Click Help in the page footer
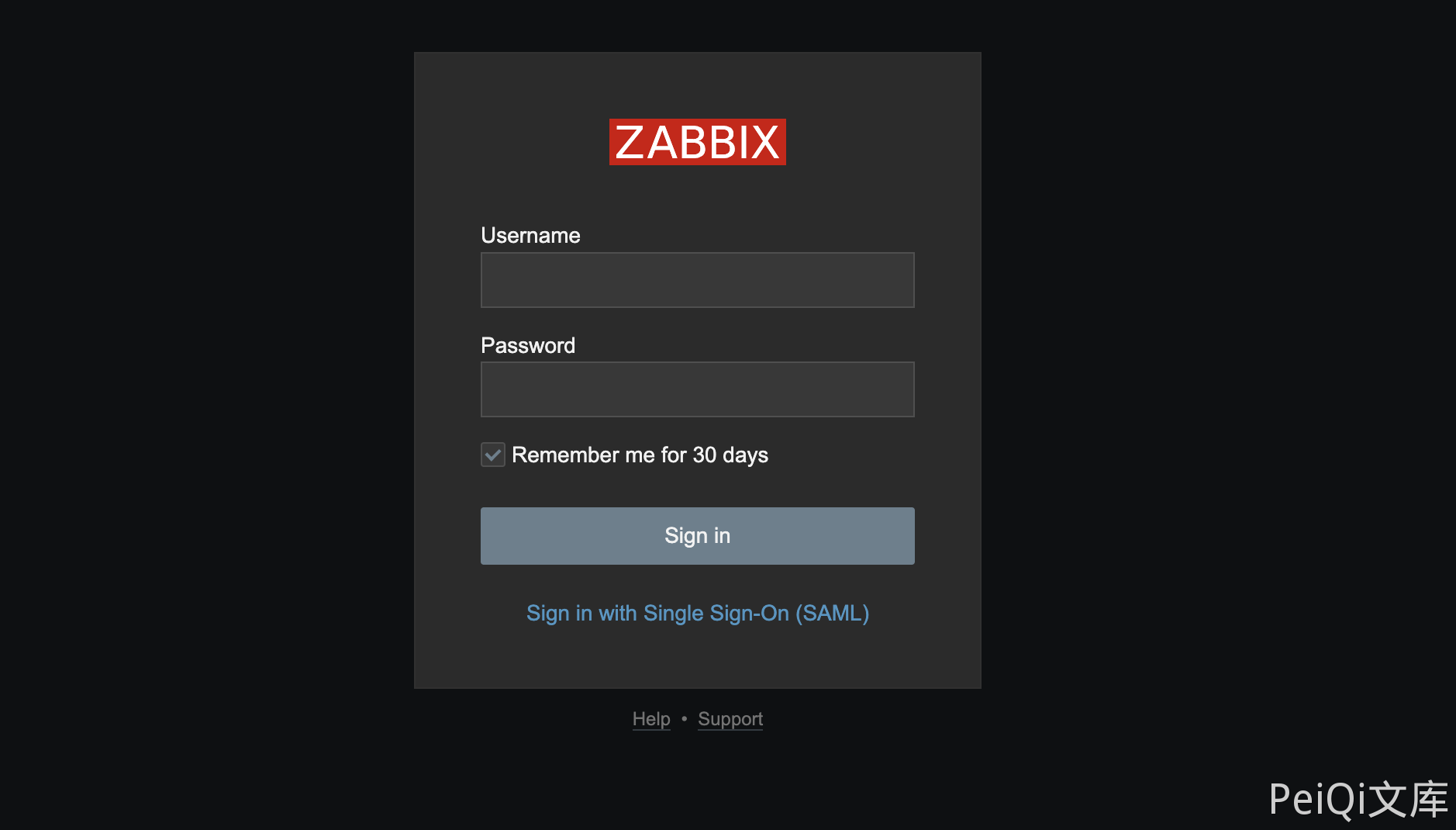Screen dimensions: 1456x830 [650, 719]
